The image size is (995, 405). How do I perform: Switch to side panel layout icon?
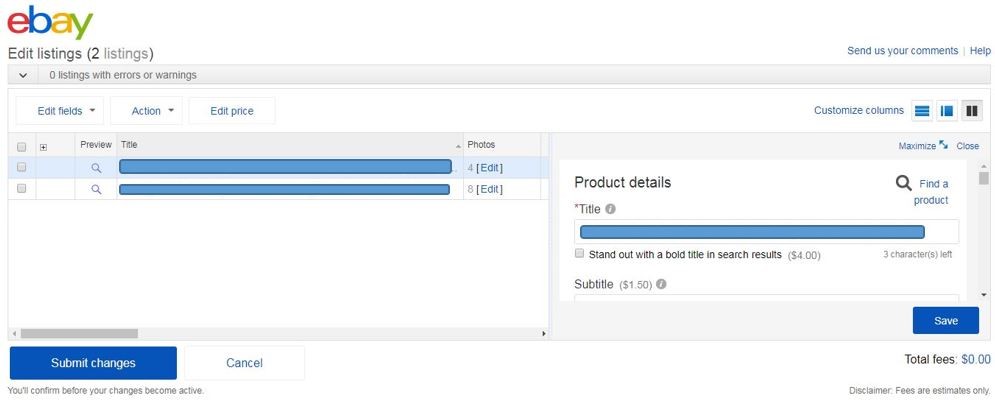point(947,110)
